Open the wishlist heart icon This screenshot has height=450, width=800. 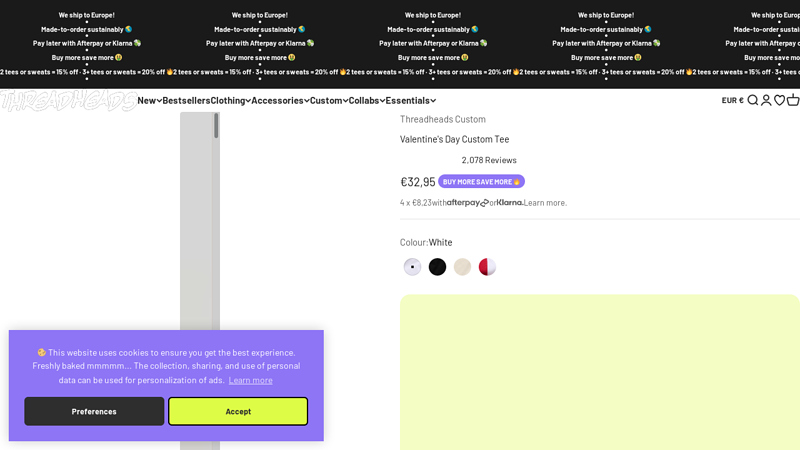tap(779, 100)
